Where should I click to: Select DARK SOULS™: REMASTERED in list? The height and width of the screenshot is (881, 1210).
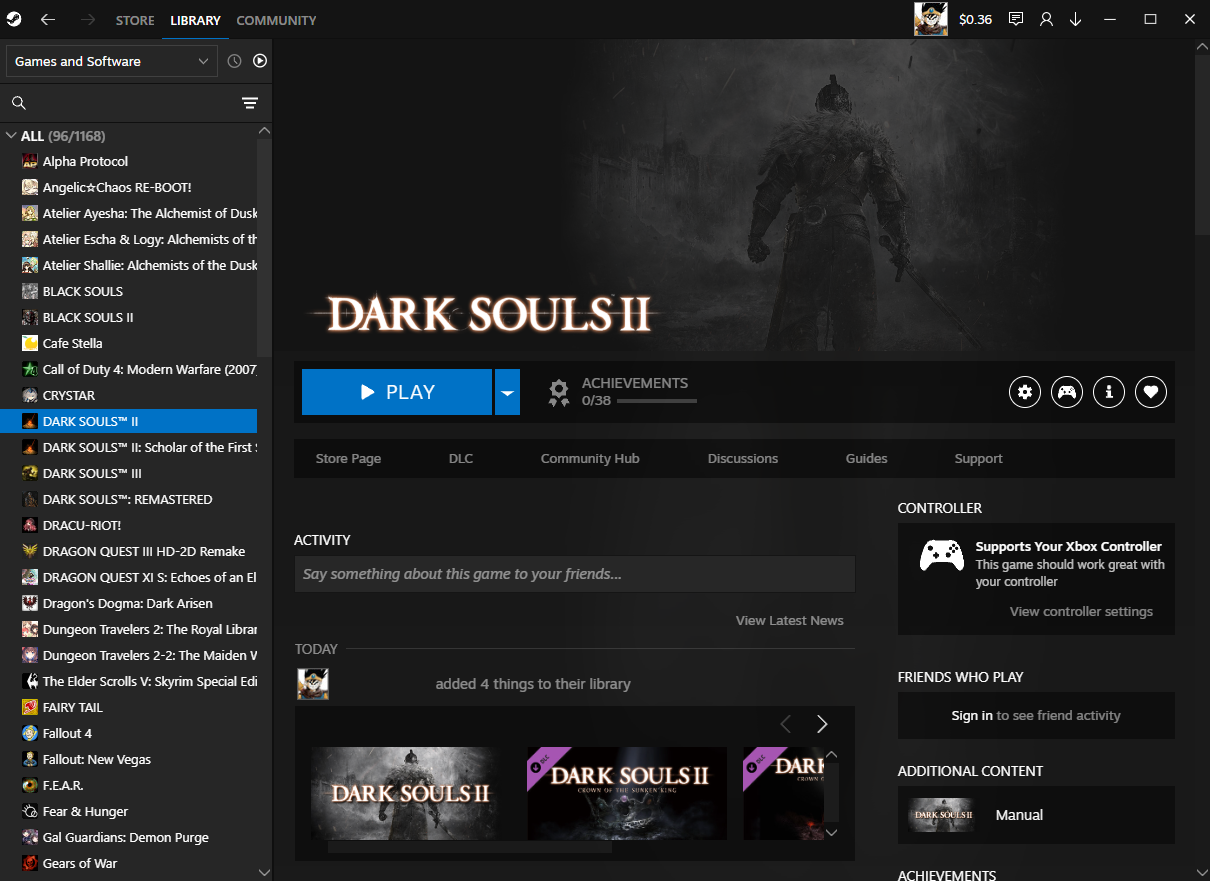click(x=128, y=499)
